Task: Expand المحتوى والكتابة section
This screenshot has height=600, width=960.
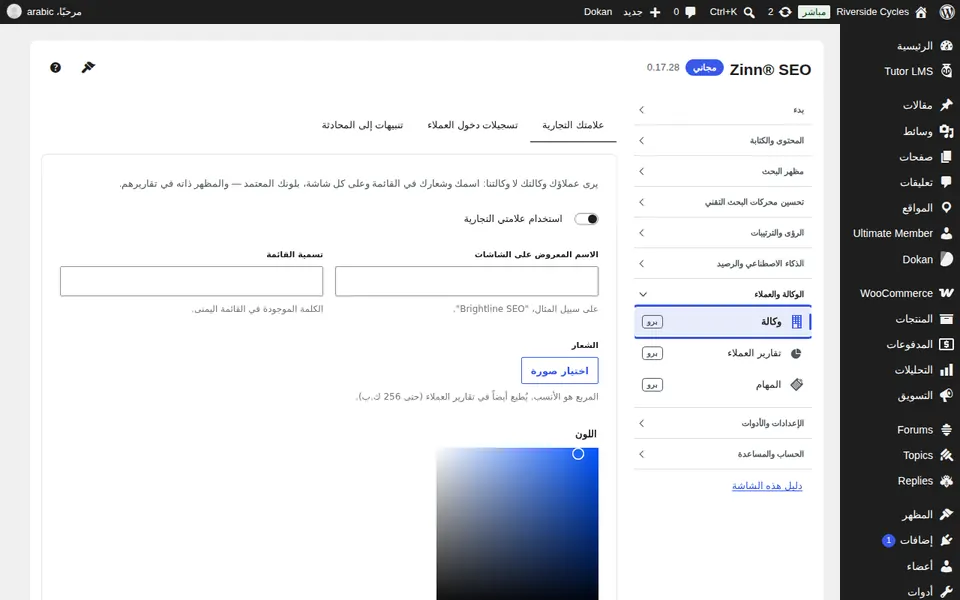Action: pos(723,141)
